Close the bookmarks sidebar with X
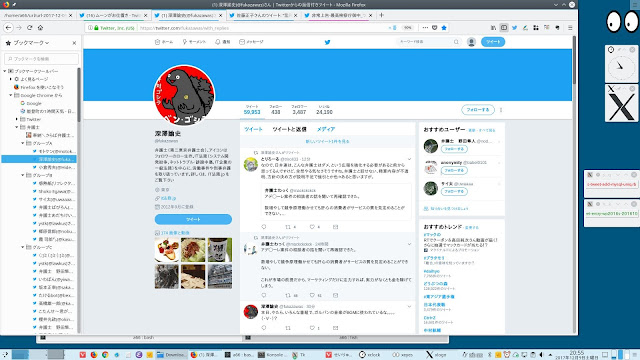This screenshot has width=640, height=360. [74, 42]
